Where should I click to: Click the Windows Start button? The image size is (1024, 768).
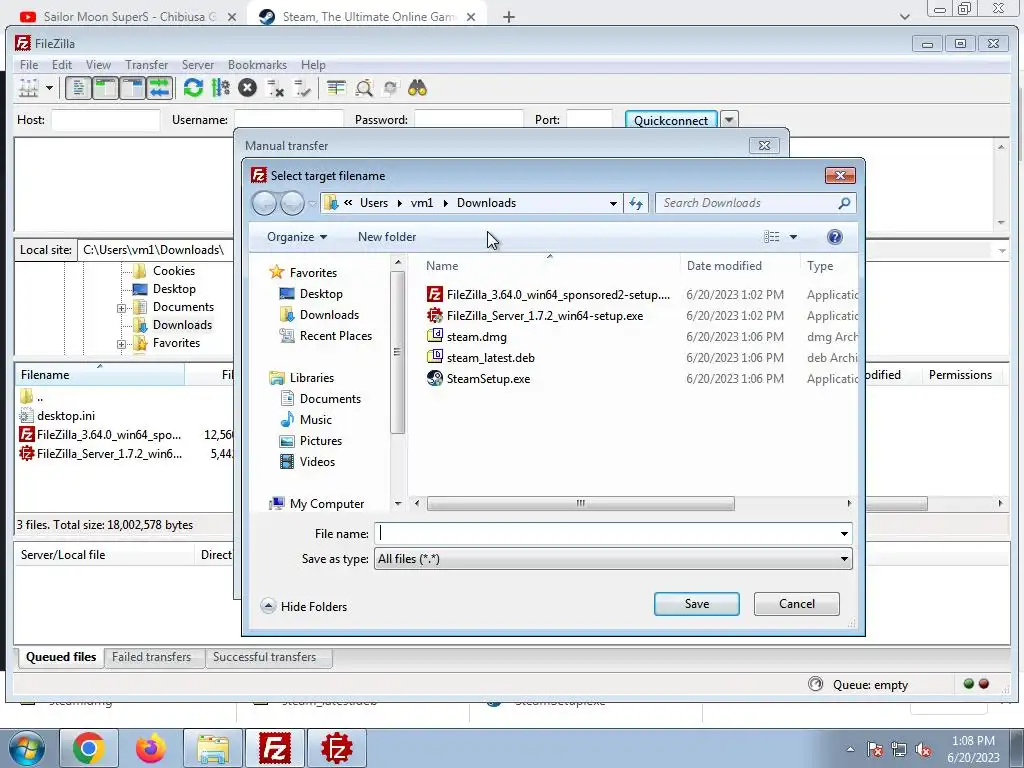(26, 748)
